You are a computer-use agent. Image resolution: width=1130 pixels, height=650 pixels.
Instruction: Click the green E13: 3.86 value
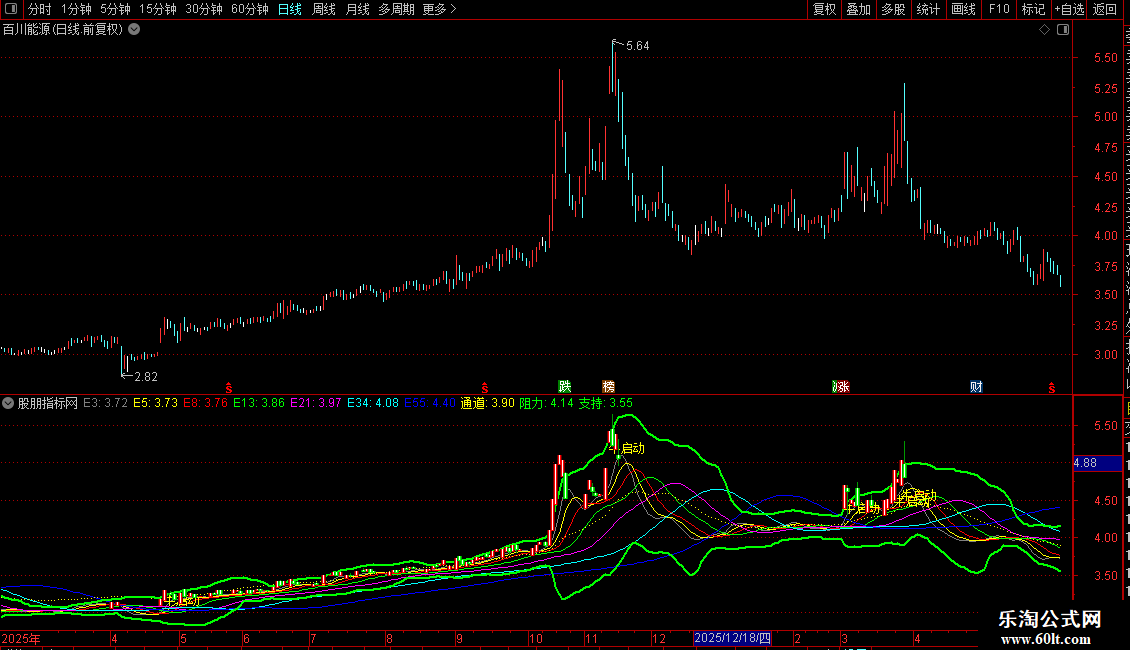click(259, 403)
